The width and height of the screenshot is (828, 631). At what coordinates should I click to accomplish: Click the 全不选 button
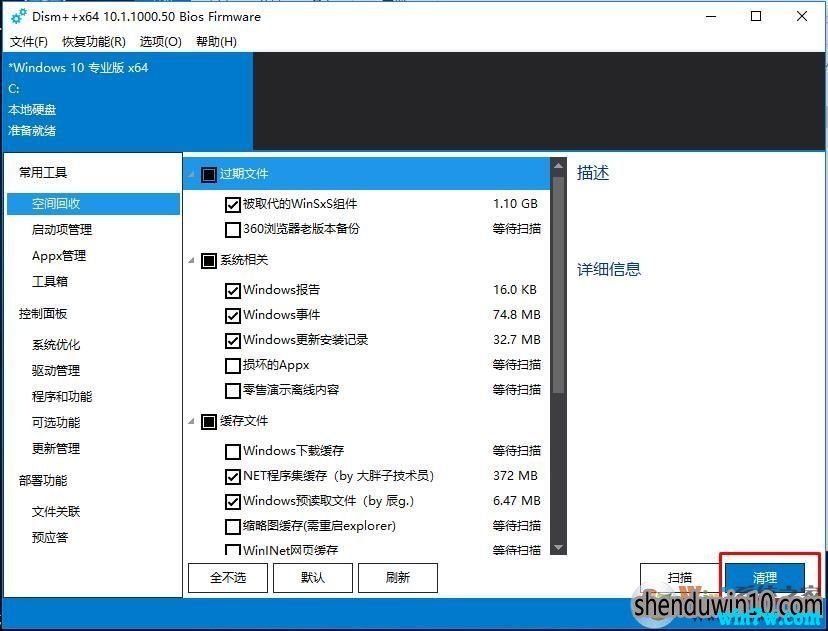[228, 578]
